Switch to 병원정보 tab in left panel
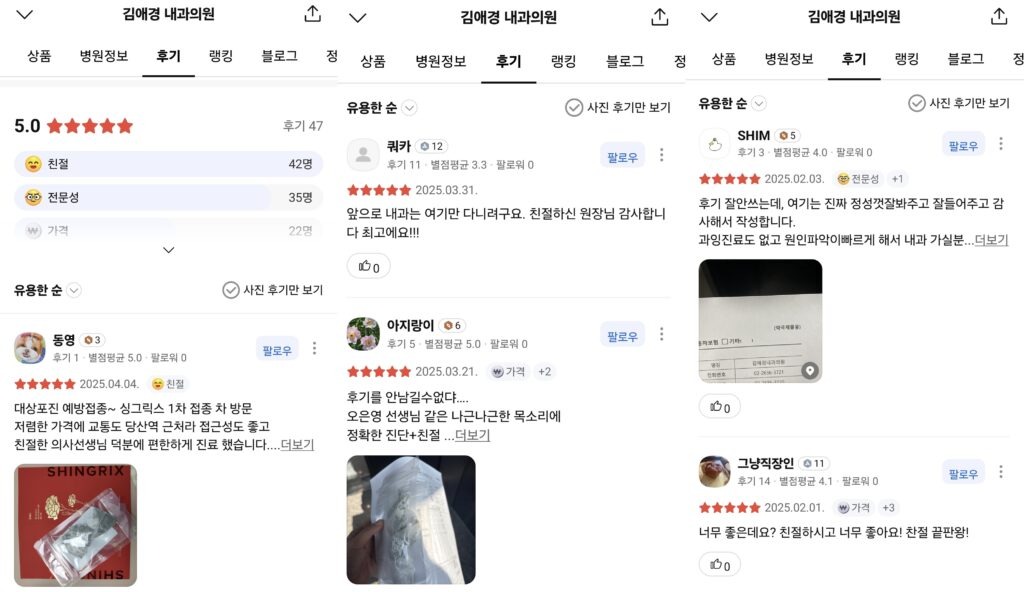This screenshot has height=592, width=1024. tap(103, 56)
